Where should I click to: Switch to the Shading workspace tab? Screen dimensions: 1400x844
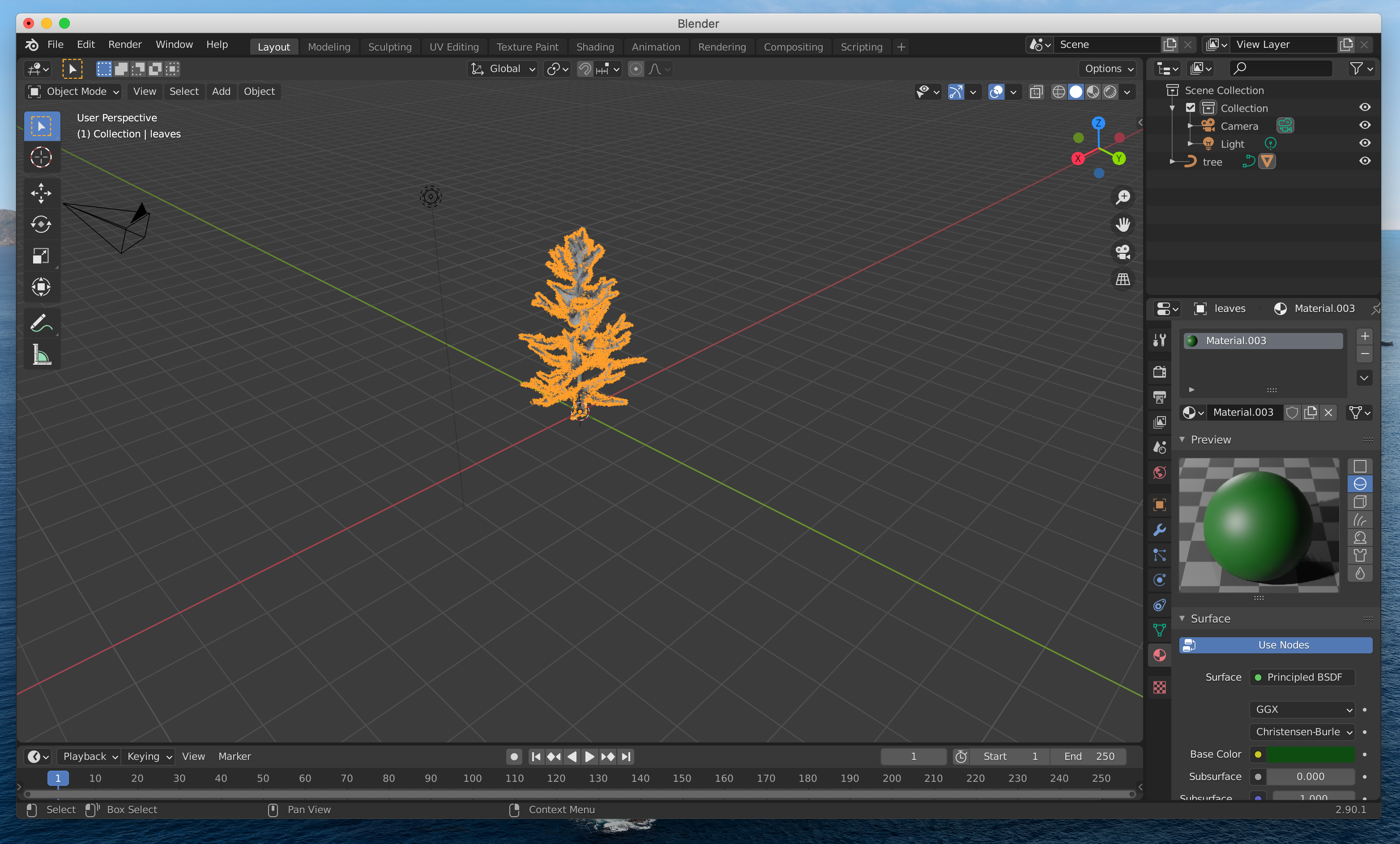(594, 47)
